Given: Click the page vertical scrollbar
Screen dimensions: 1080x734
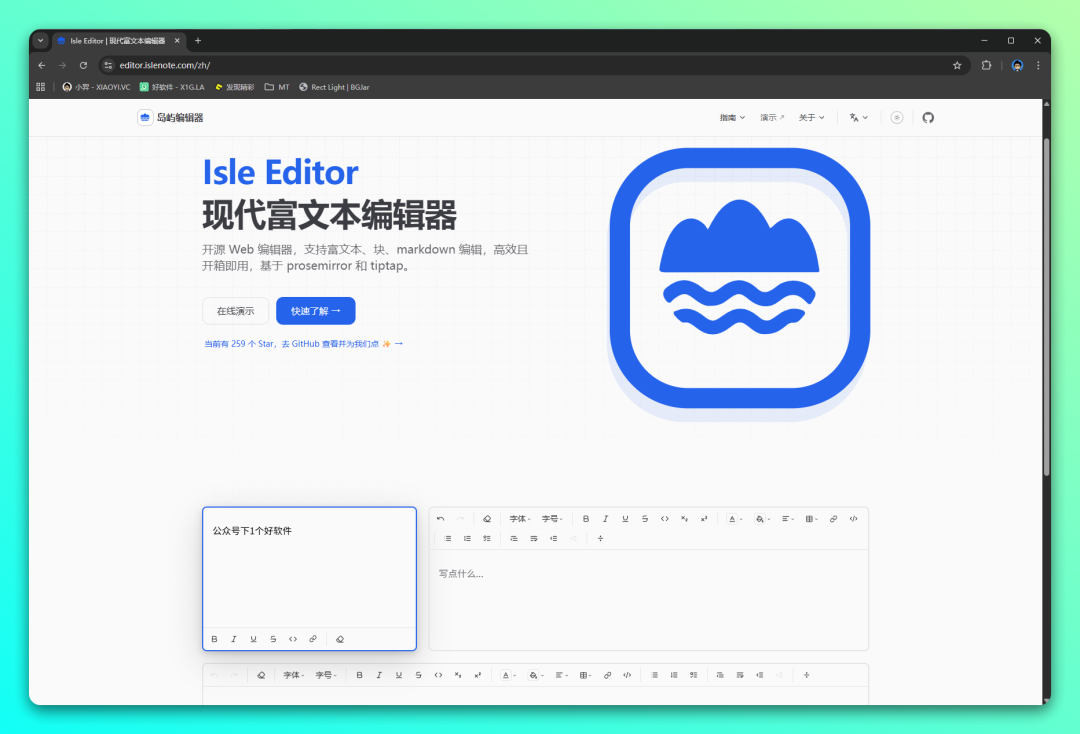Looking at the screenshot, I should [x=1046, y=306].
